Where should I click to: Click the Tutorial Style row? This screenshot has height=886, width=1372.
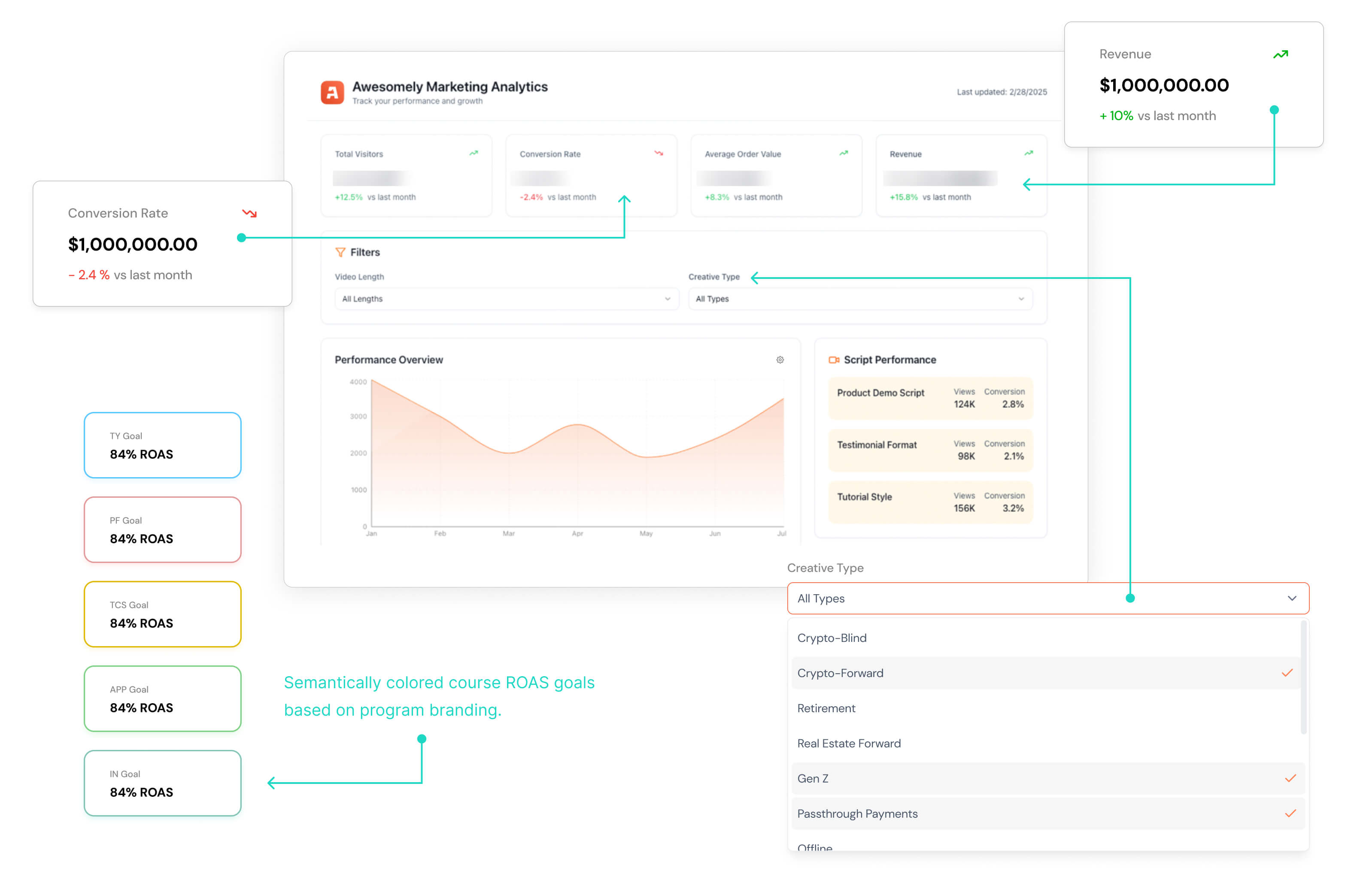point(930,502)
